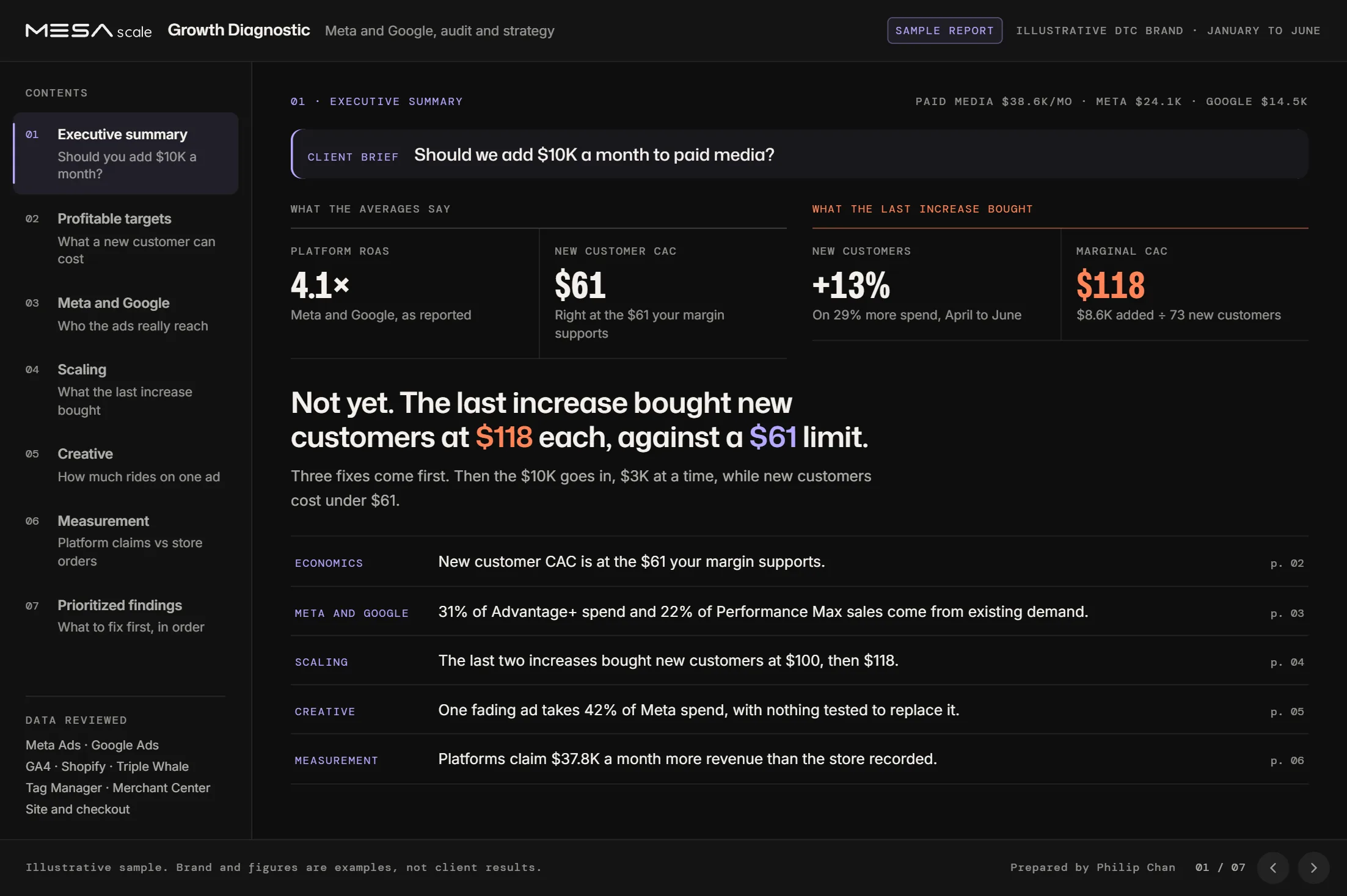1347x896 pixels.
Task: Go to next page with right arrow
Action: (x=1313, y=867)
